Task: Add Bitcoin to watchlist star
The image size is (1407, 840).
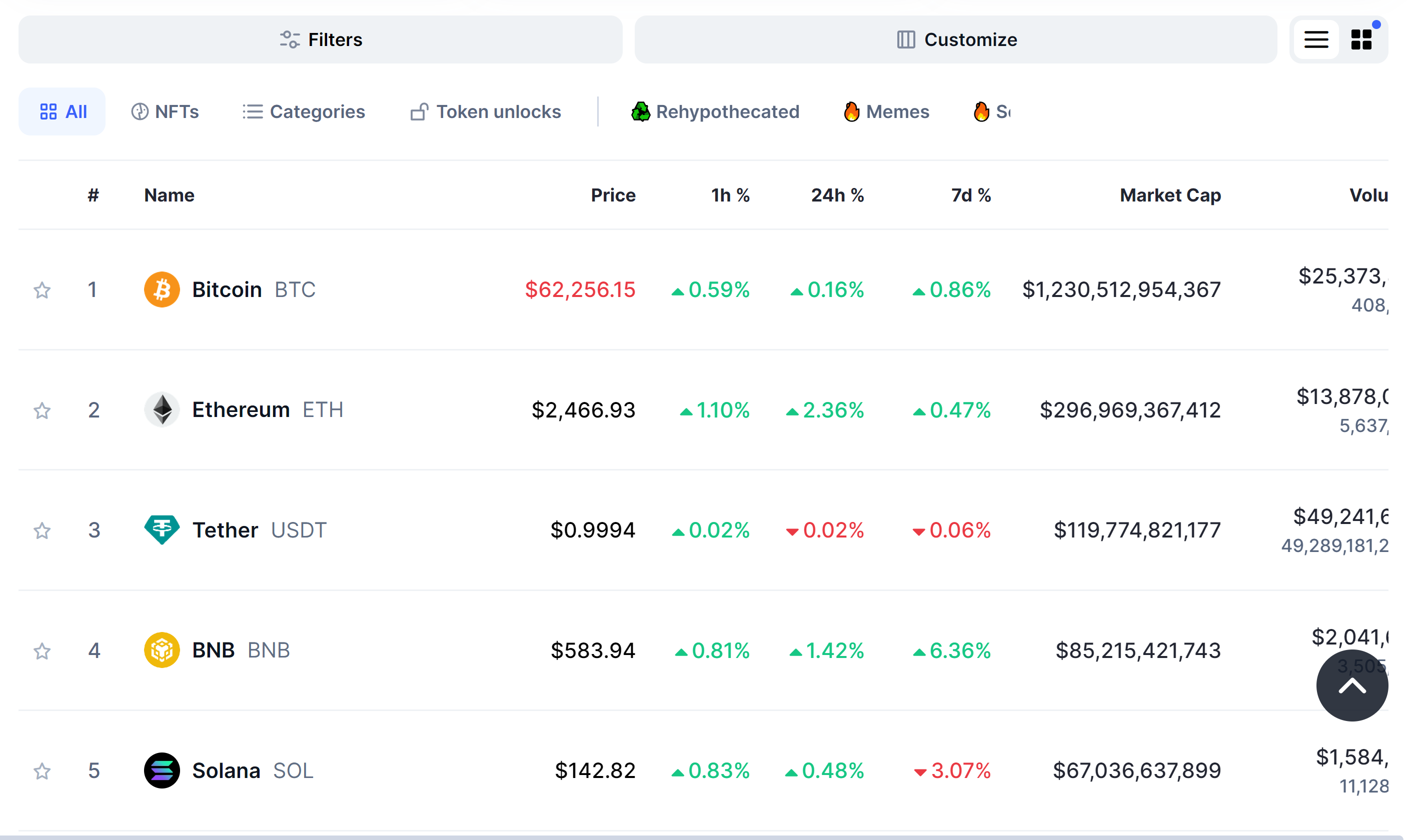Action: click(x=42, y=290)
